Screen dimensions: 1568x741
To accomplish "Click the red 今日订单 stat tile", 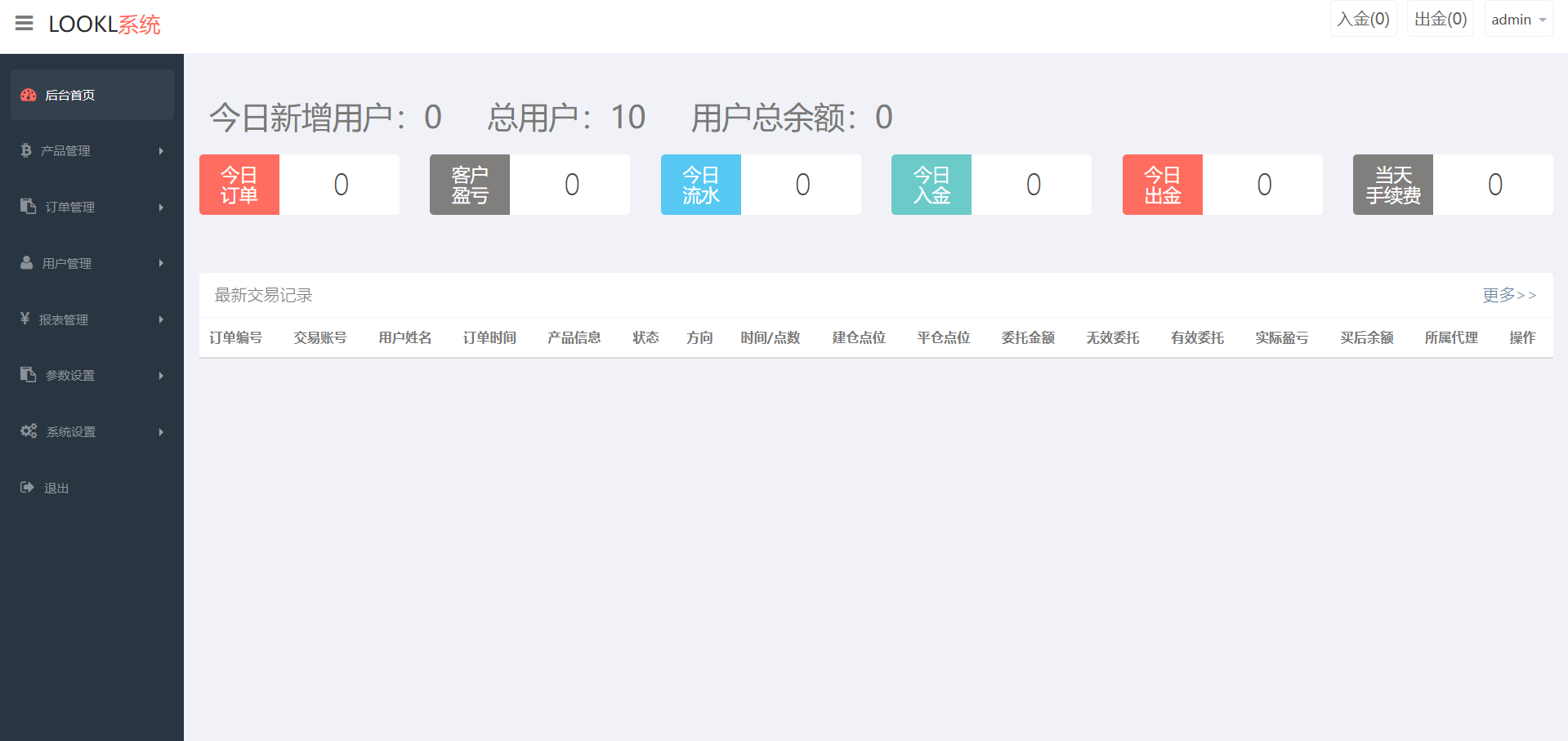I will [239, 185].
